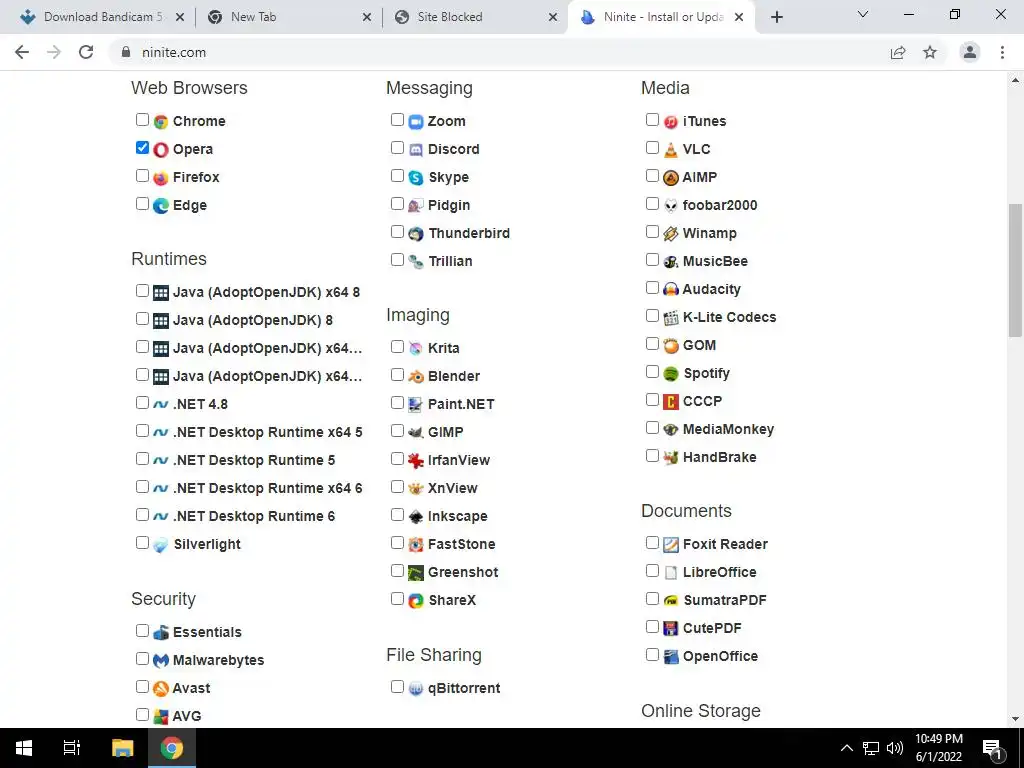Click the Spotify icon
The height and width of the screenshot is (768, 1024).
pos(671,374)
